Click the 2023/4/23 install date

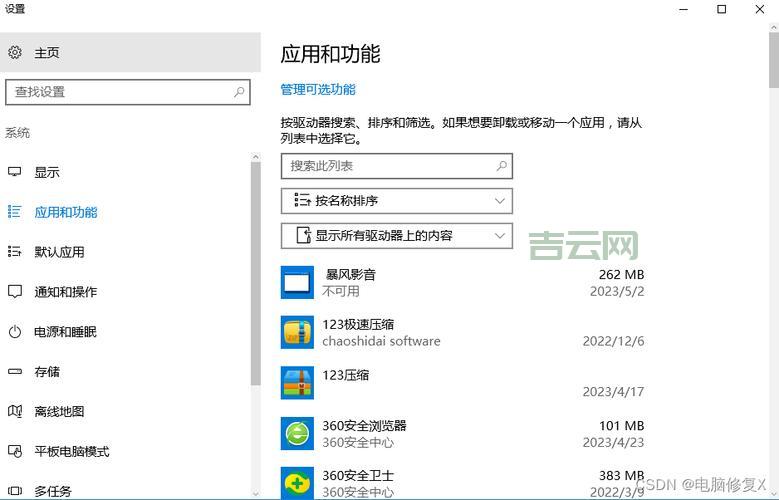click(614, 442)
